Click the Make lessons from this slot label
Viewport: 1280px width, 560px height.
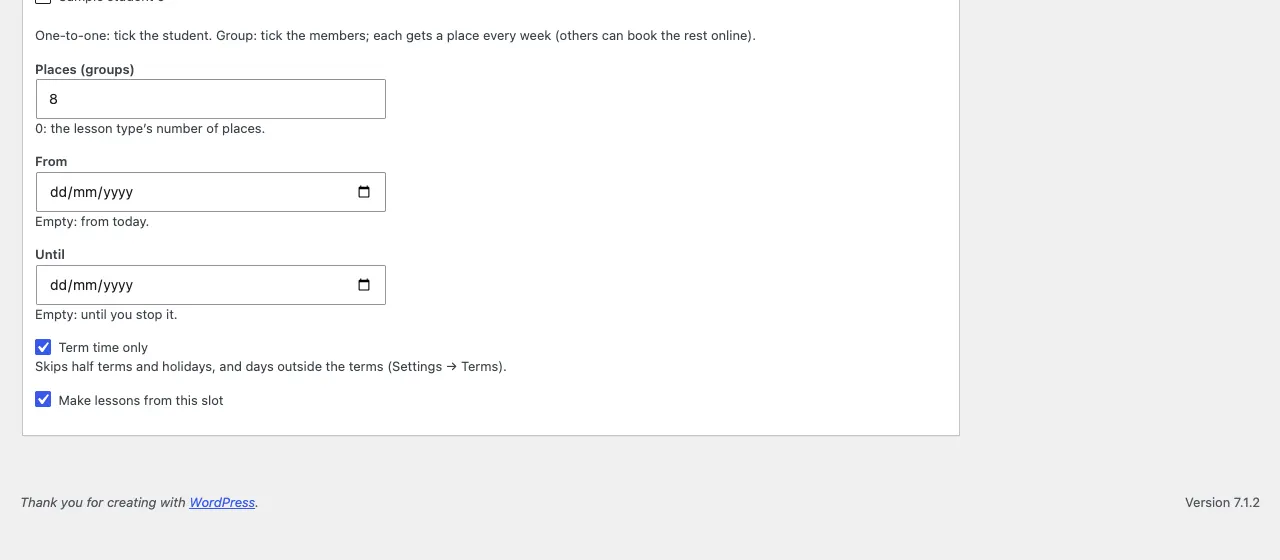(x=141, y=400)
